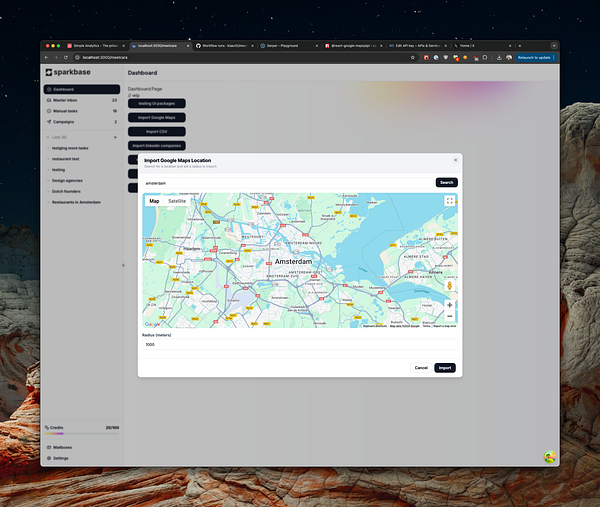600x507 pixels.
Task: Click the Google logo on the map
Action: pyautogui.click(x=152, y=324)
